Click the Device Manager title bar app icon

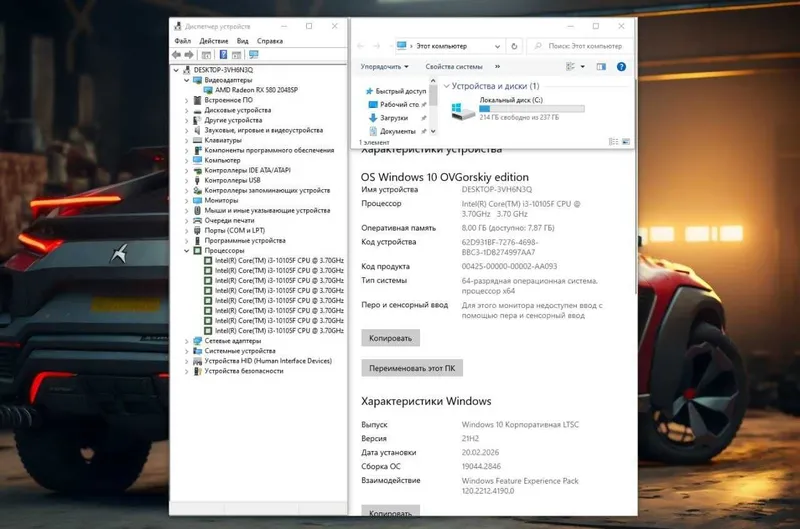click(178, 27)
